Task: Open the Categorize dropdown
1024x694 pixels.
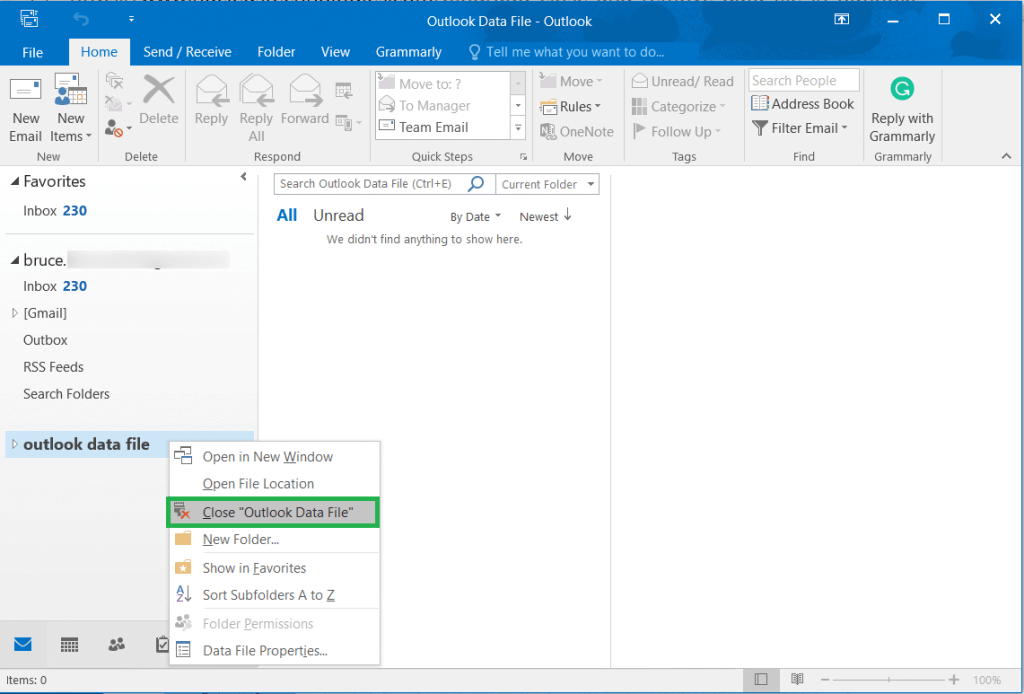Action: tap(679, 106)
